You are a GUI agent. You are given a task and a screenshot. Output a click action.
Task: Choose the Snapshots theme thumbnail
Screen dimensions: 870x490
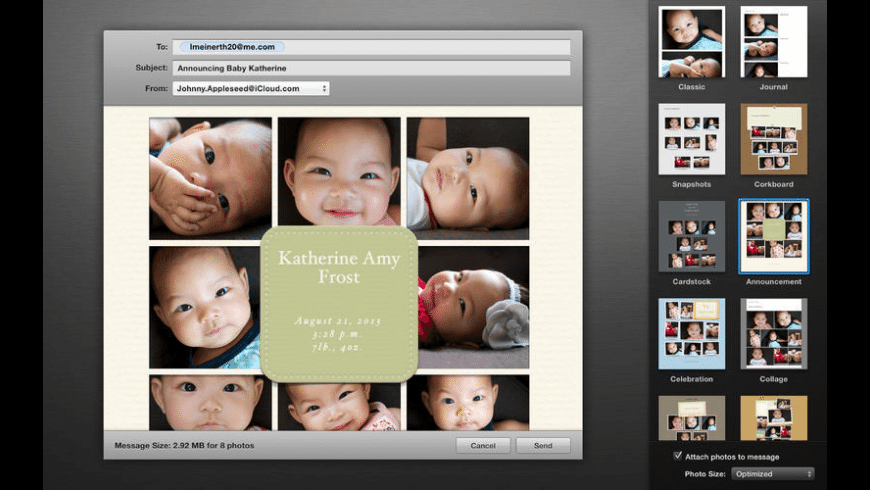[x=691, y=139]
